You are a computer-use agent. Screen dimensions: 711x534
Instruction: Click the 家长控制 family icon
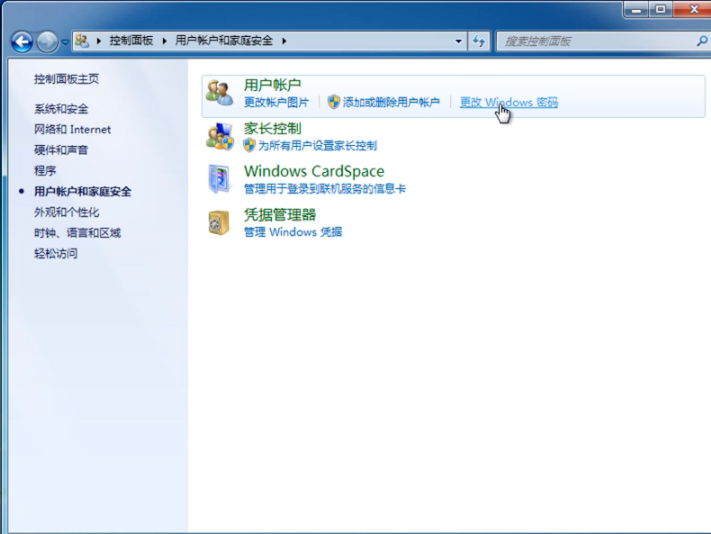(219, 136)
